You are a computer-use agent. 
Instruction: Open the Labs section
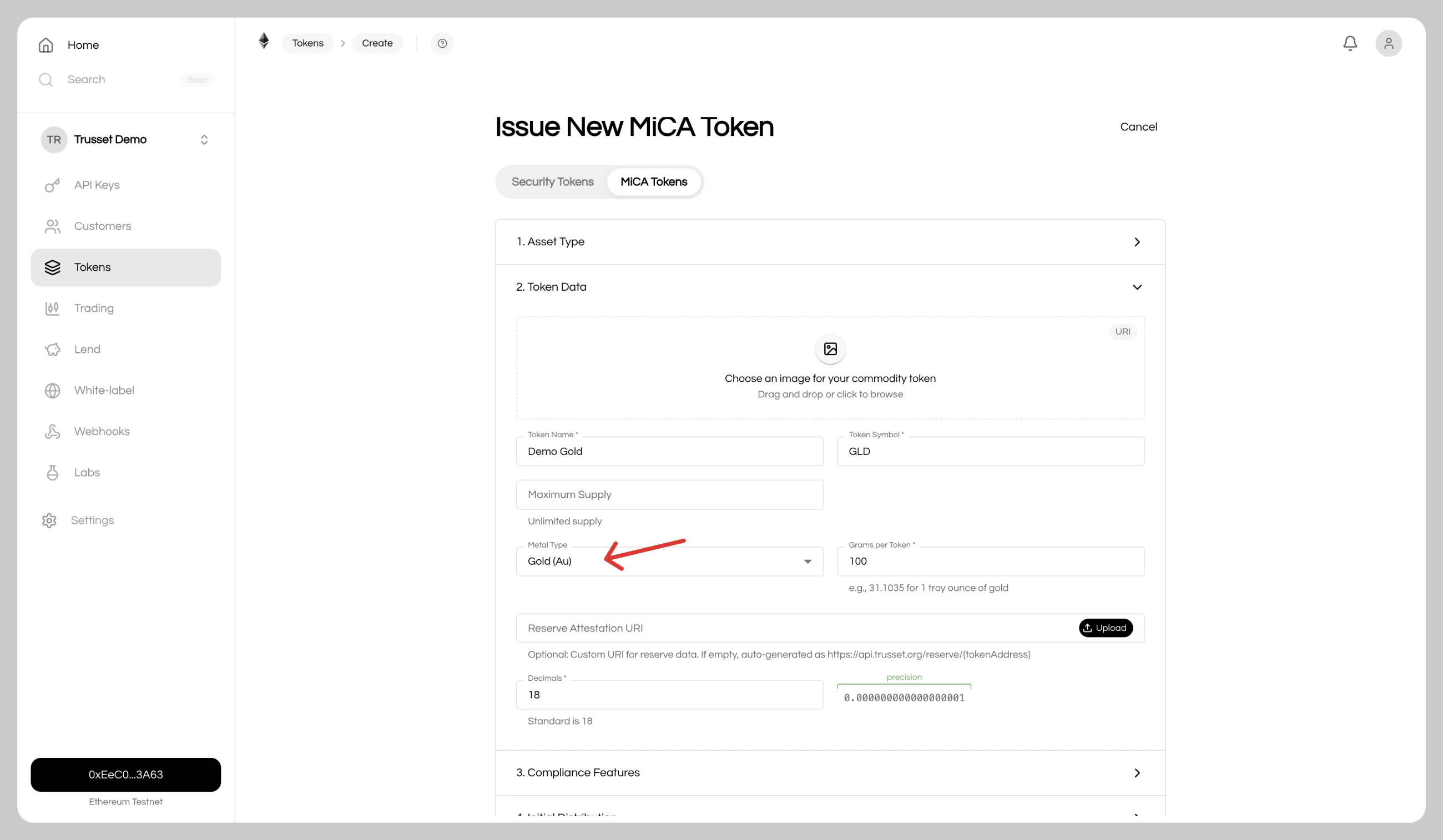click(x=86, y=472)
